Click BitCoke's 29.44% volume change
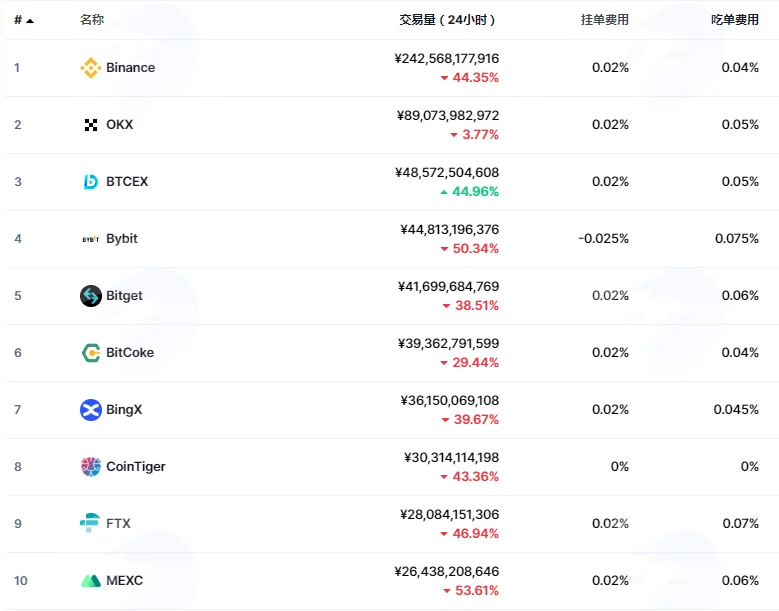Screen dimensions: 779x611 tap(469, 363)
